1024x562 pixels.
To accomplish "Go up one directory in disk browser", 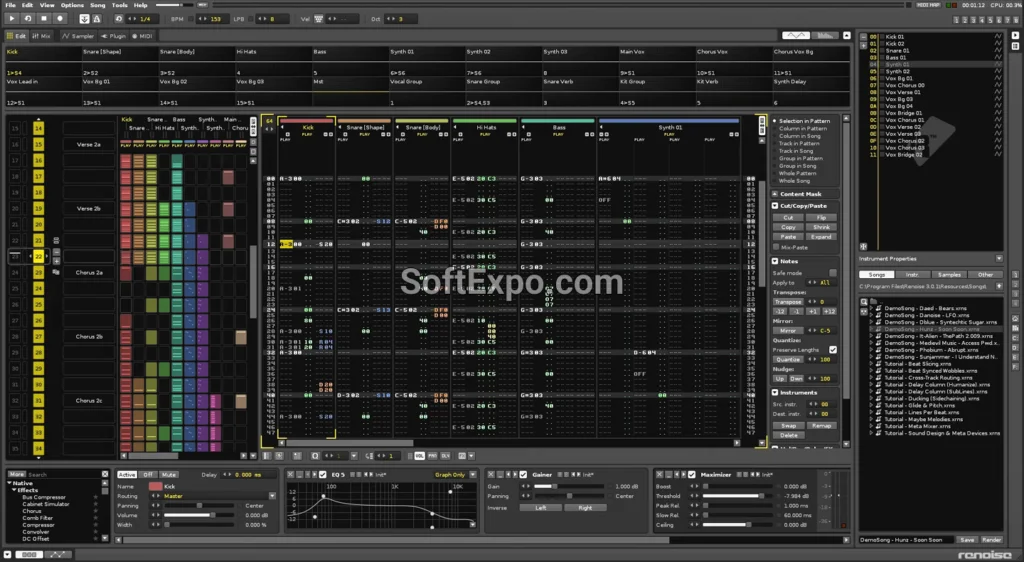I will pyautogui.click(x=999, y=286).
